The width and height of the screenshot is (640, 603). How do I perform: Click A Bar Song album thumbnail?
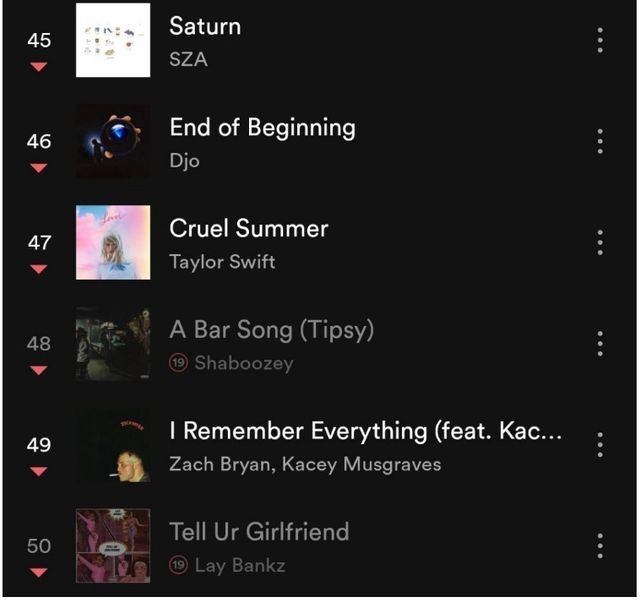(x=113, y=343)
